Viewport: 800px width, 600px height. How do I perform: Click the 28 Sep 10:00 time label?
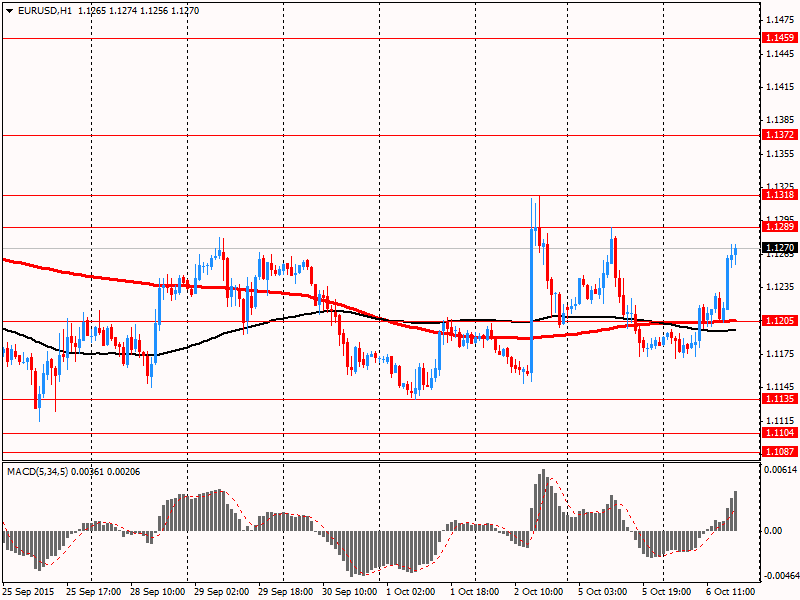[158, 592]
